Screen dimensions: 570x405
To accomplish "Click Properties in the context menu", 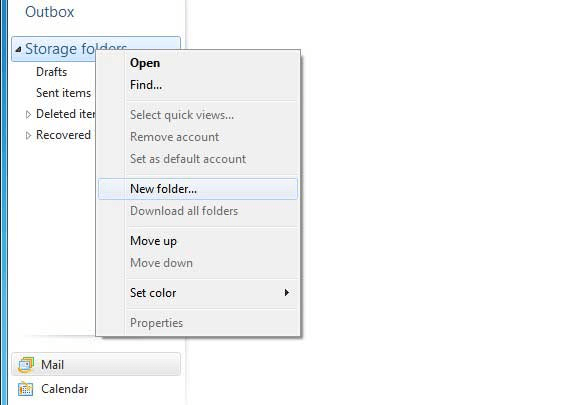I will point(198,323).
